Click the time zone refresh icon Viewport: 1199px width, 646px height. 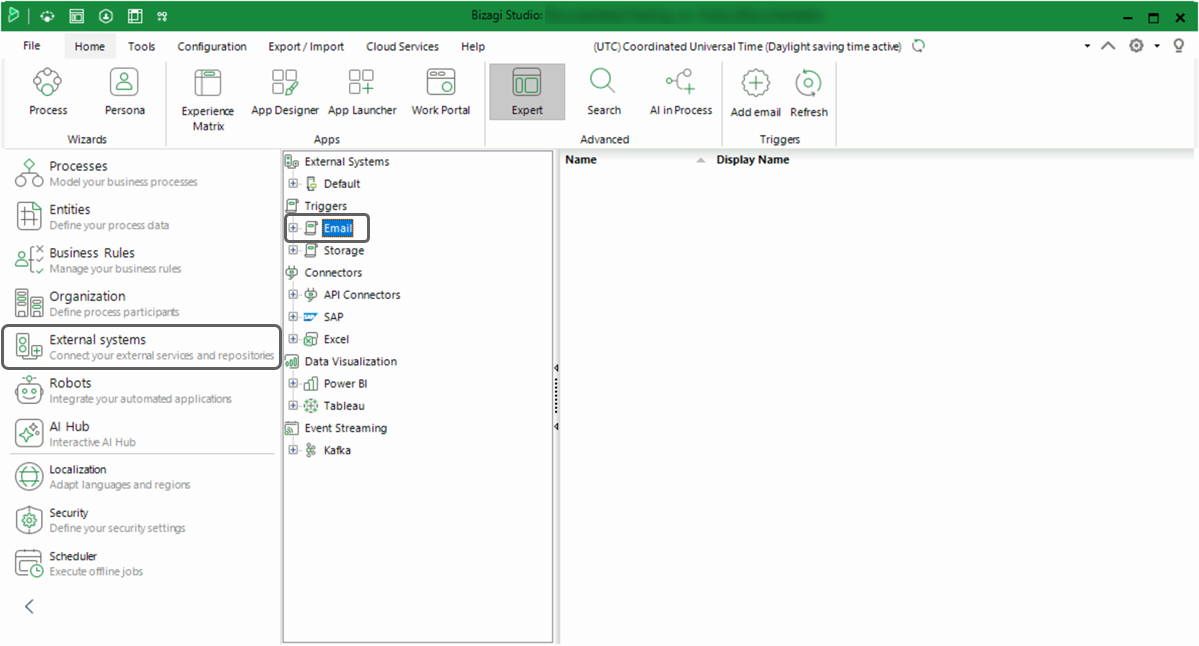pos(918,46)
